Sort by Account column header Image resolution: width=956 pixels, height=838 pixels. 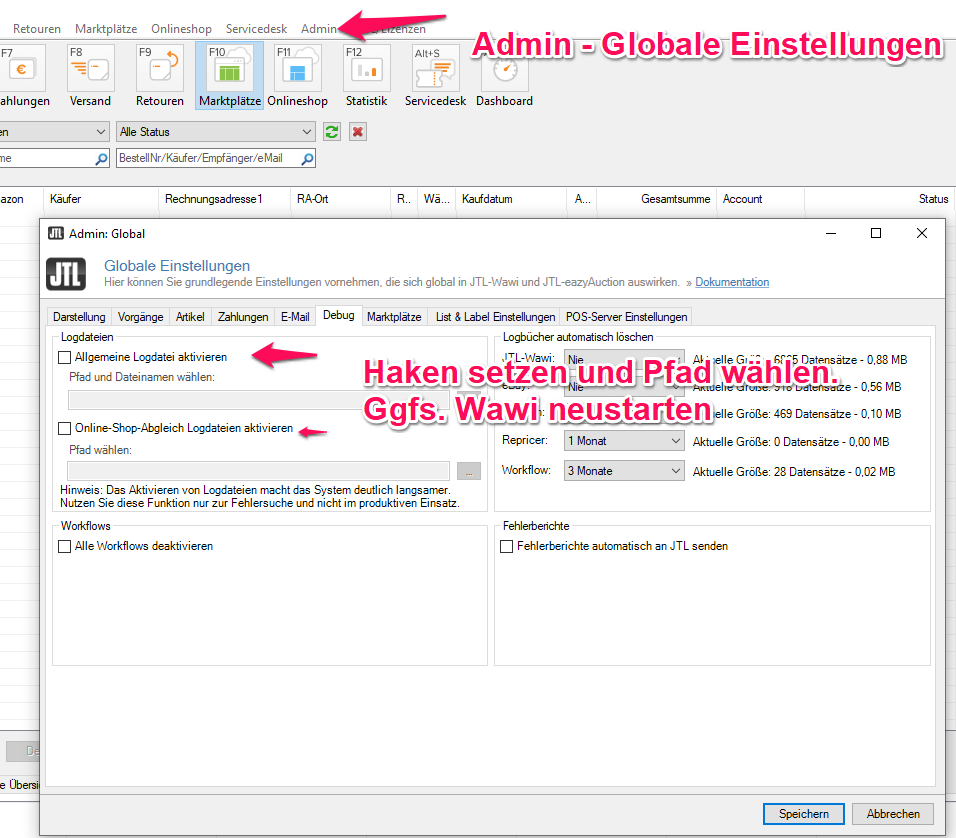760,199
